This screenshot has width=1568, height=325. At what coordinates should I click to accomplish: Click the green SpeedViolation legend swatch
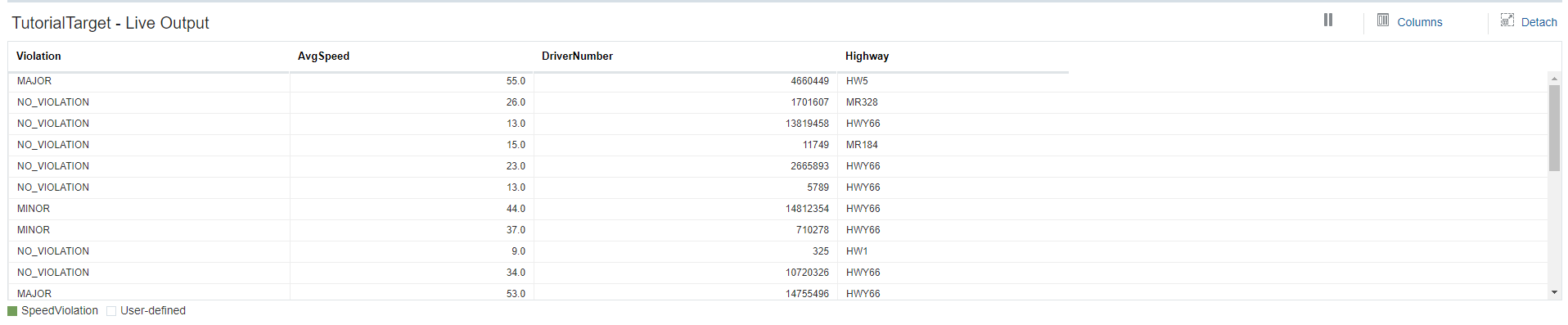coord(12,311)
